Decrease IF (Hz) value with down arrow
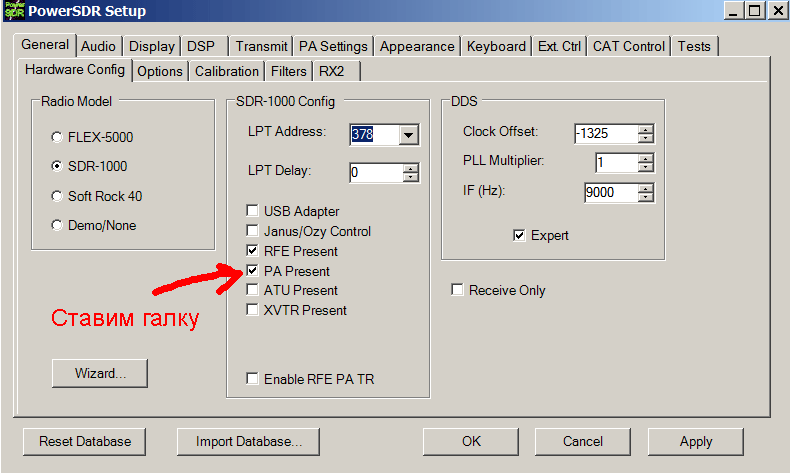This screenshot has height=473, width=790. click(x=646, y=198)
